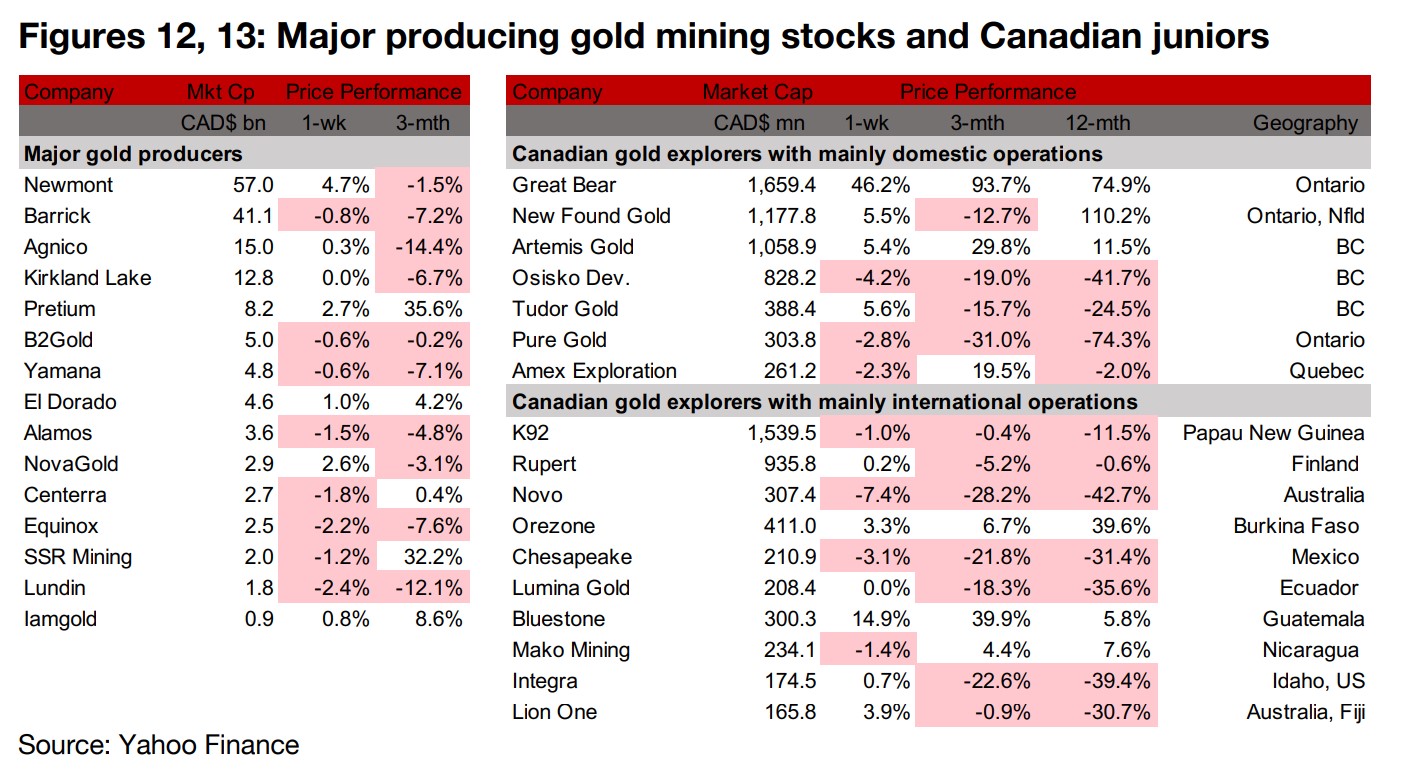Select the 12-mth column header

click(x=1097, y=123)
